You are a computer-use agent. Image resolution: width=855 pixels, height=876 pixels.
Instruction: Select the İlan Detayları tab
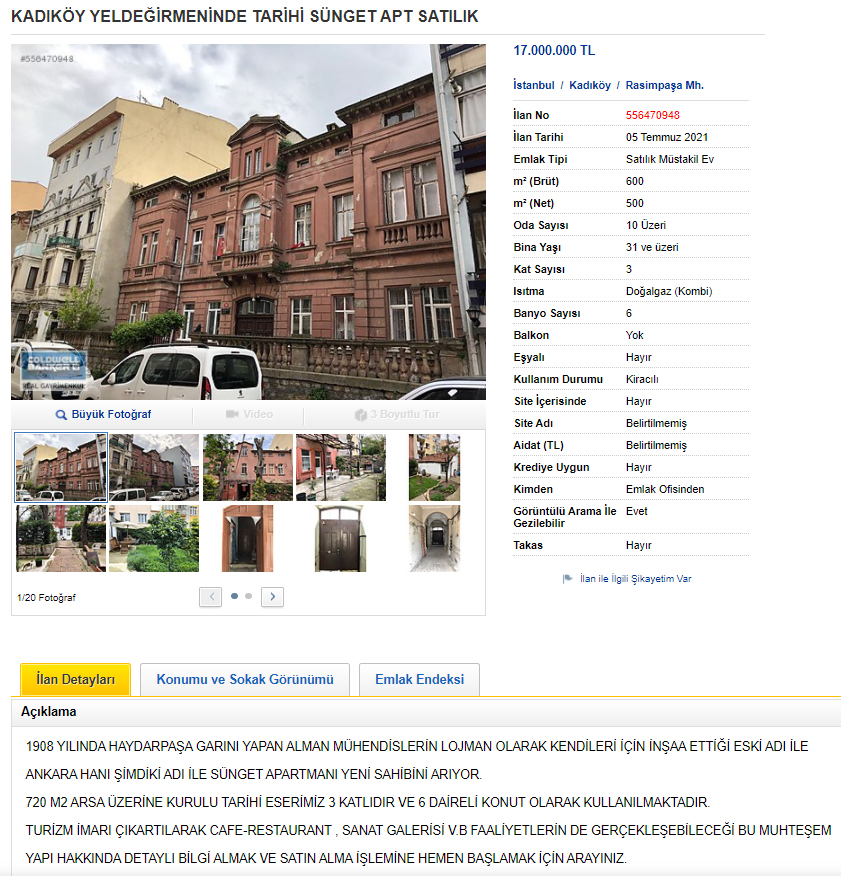tap(75, 680)
